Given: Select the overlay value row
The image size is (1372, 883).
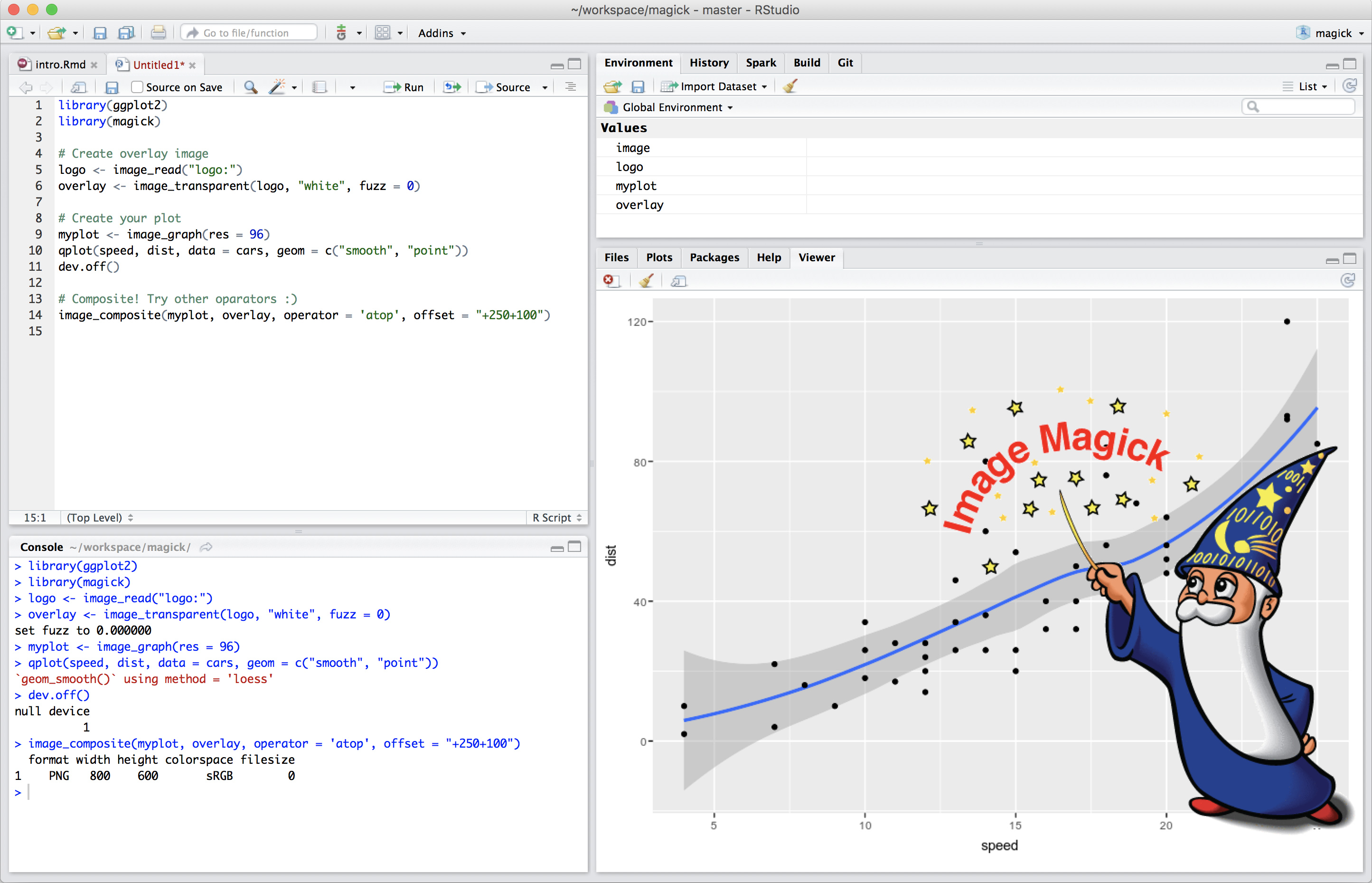Looking at the screenshot, I should pos(979,205).
